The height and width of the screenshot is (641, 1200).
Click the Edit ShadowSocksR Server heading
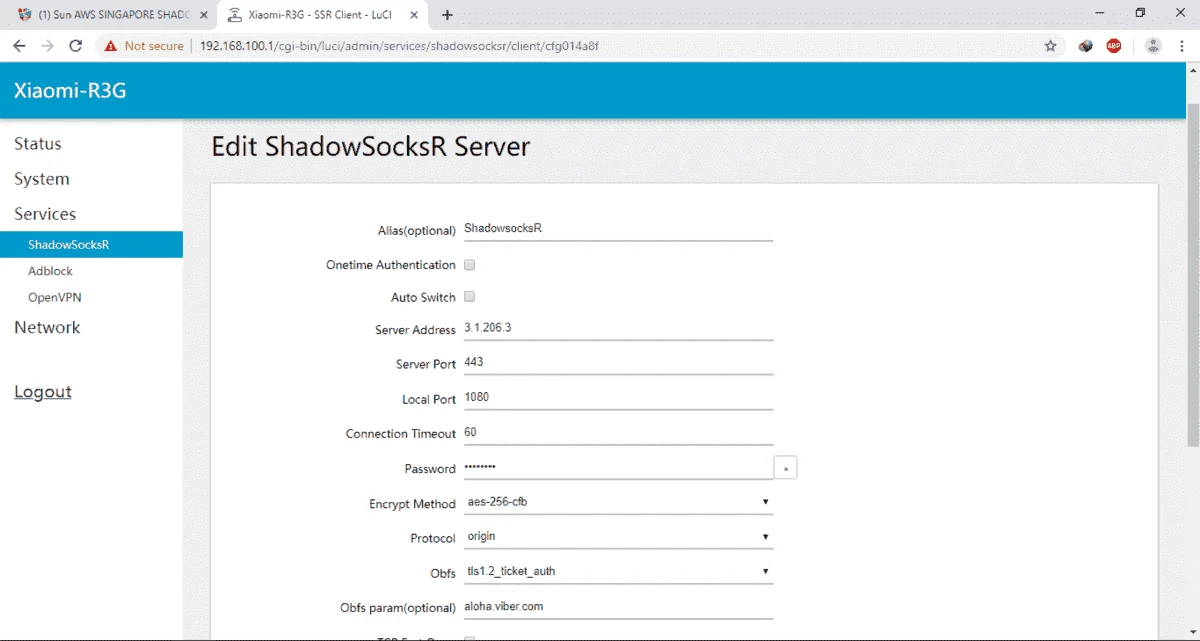[x=371, y=147]
